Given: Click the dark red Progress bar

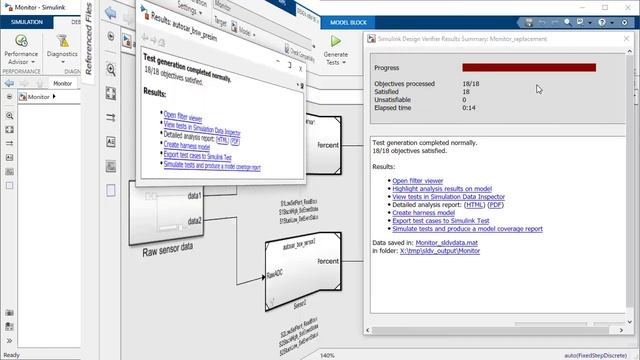Looking at the screenshot, I should [529, 68].
